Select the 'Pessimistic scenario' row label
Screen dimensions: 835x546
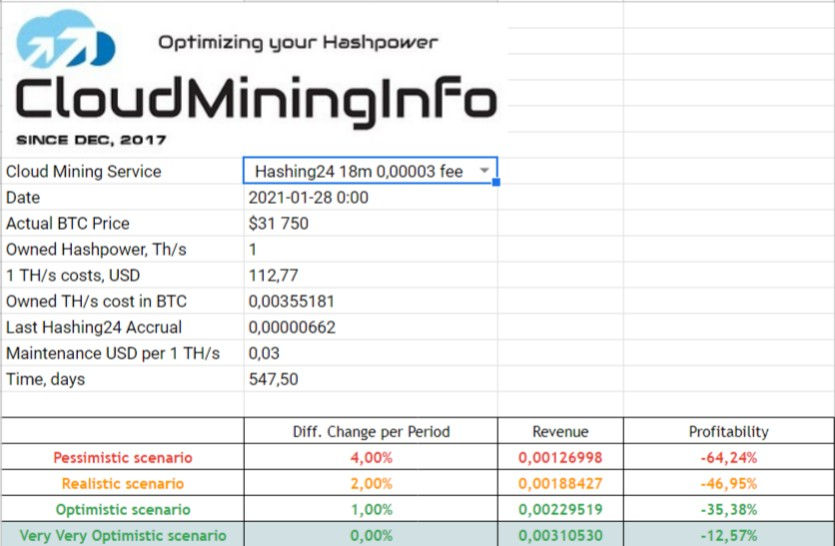[123, 458]
